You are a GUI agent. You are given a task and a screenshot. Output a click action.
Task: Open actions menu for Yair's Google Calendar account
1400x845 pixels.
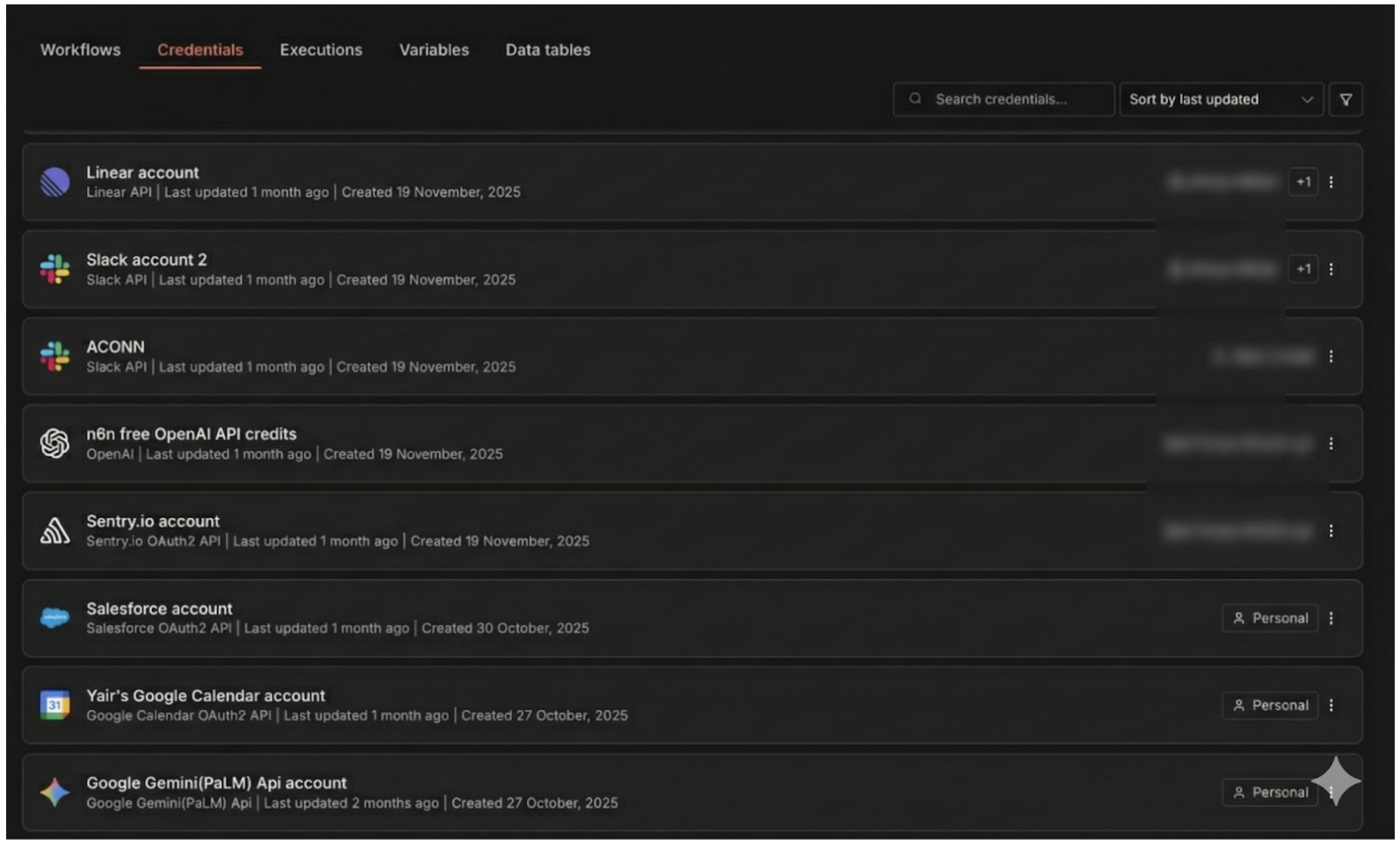(x=1331, y=704)
